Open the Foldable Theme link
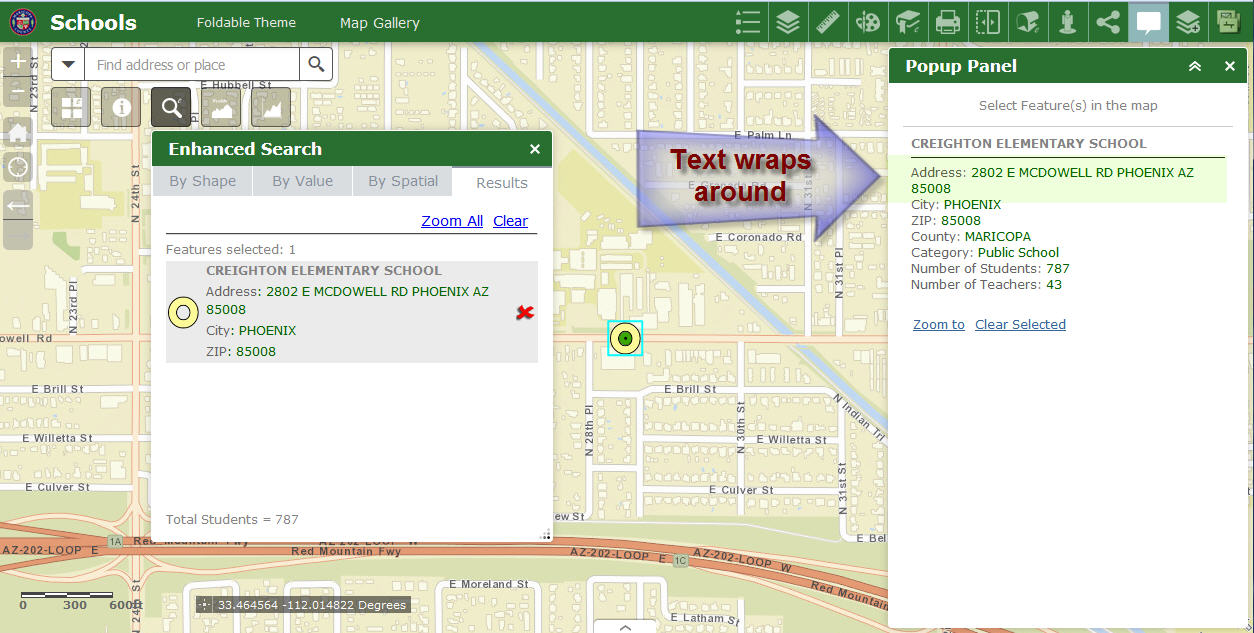This screenshot has height=633, width=1254. click(246, 22)
